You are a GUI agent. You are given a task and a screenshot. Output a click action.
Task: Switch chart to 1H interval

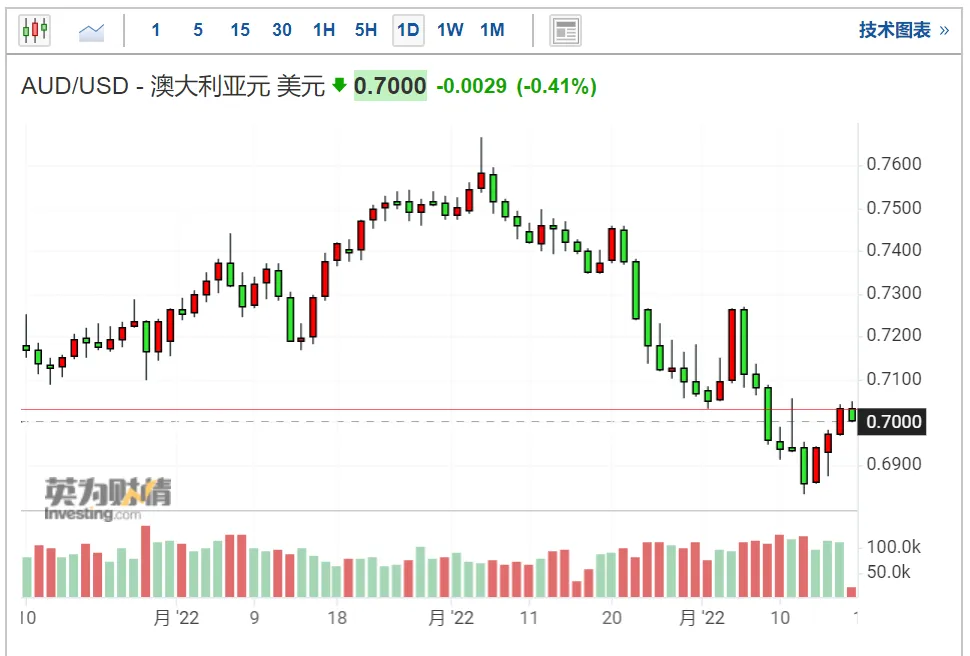point(324,30)
